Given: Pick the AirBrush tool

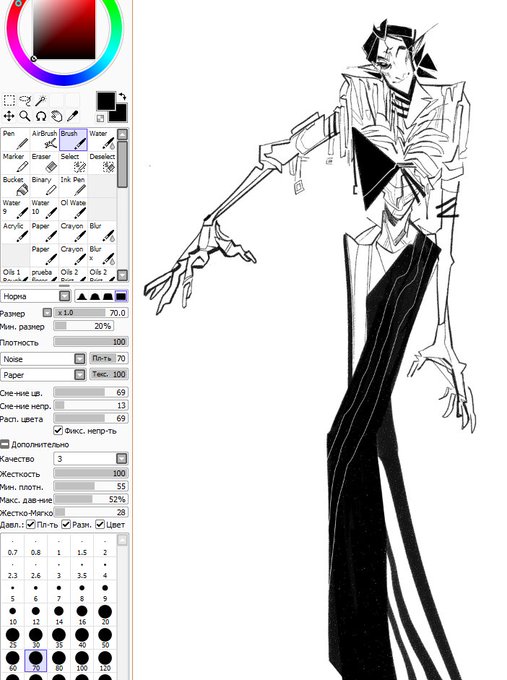Looking at the screenshot, I should (44, 140).
